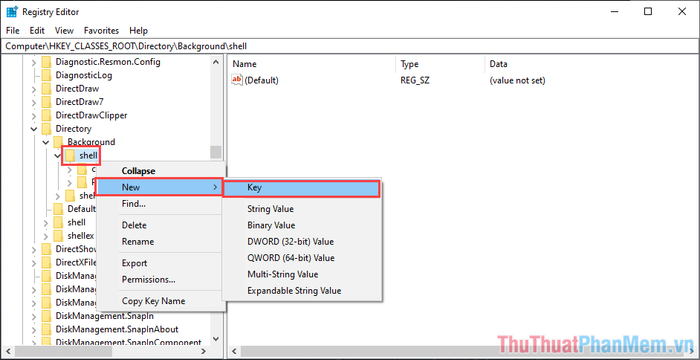Select the DiagnosticLog key

point(84,75)
